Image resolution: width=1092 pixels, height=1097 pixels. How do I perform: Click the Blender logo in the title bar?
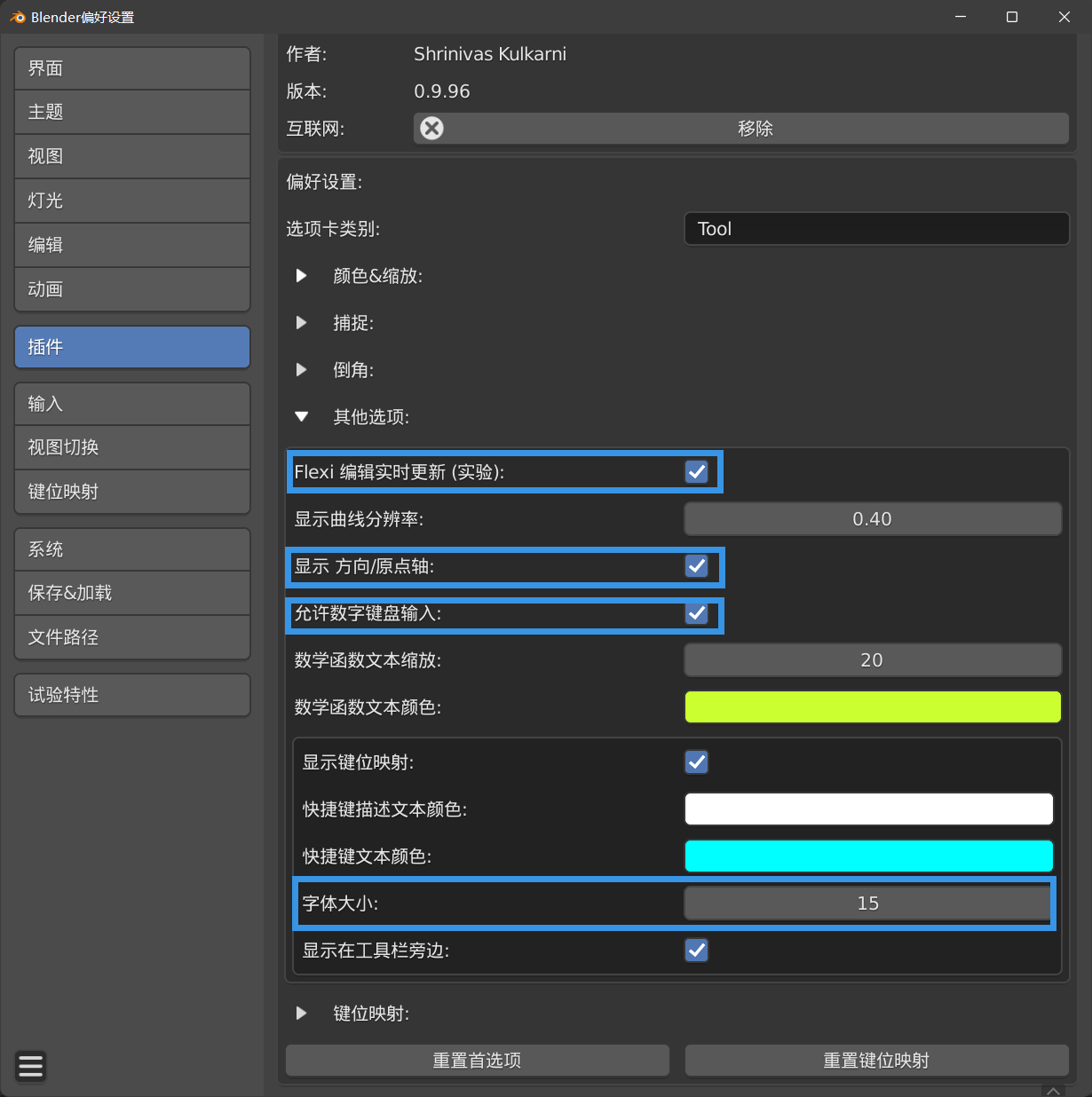tap(17, 16)
